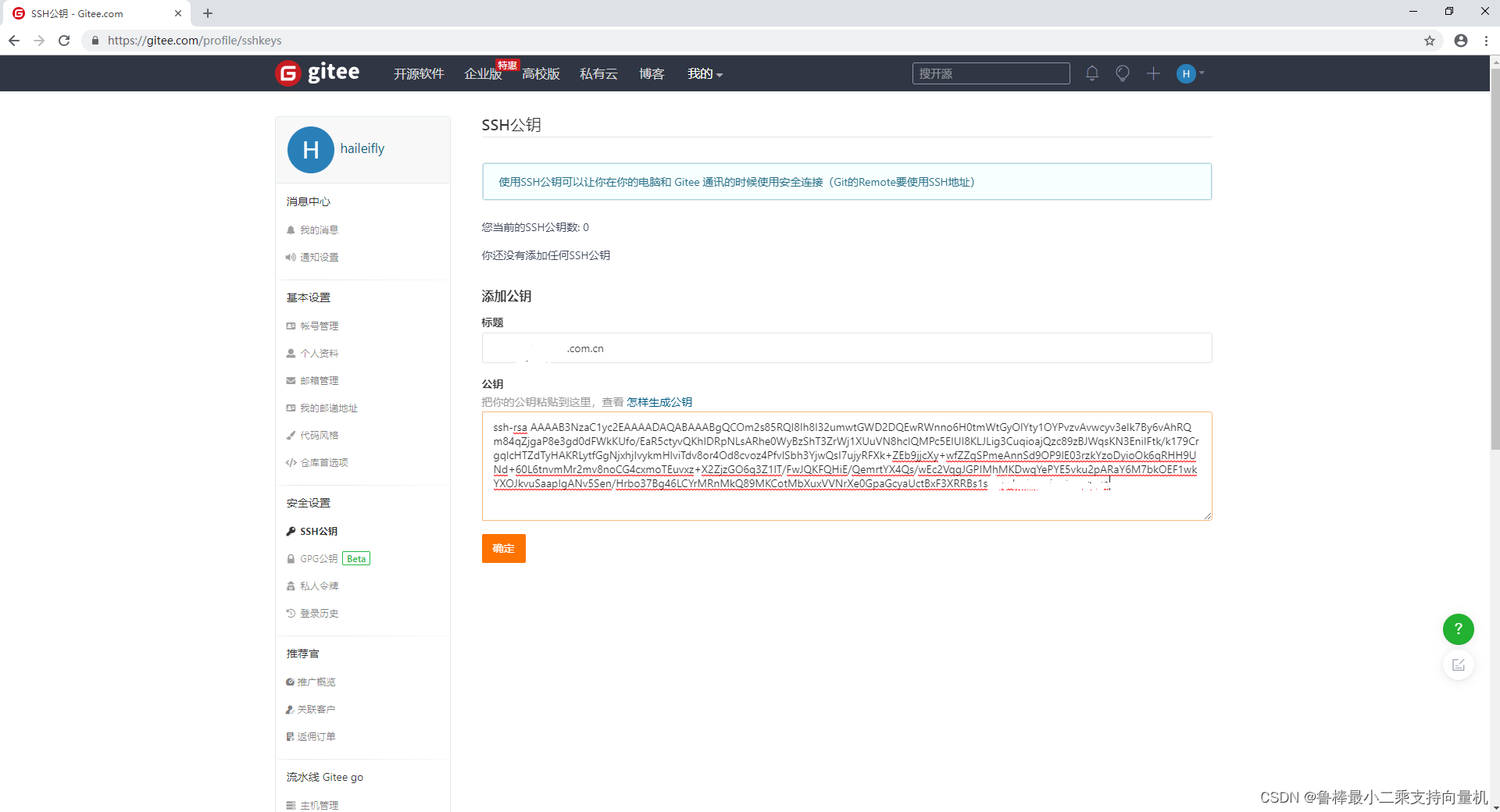Click the 确定 confirm button
The width and height of the screenshot is (1500, 812).
tap(504, 548)
